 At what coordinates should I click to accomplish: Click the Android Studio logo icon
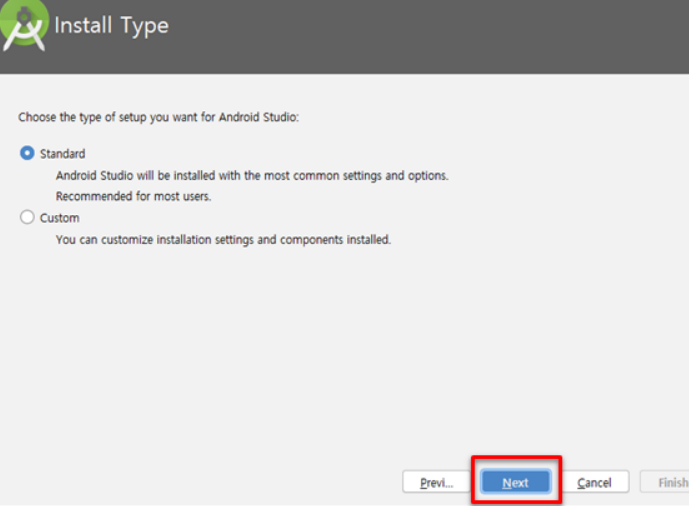pos(24,26)
